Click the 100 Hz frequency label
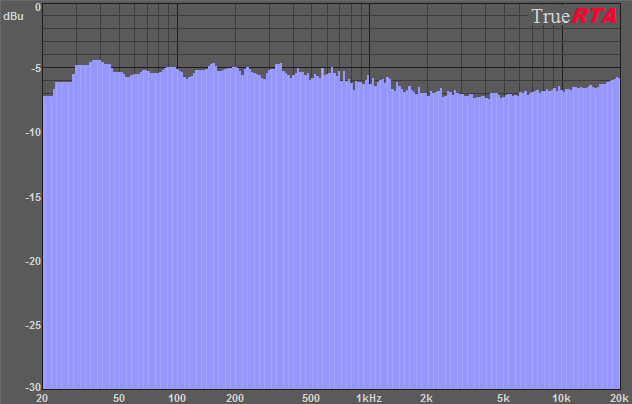The image size is (632, 404). (x=177, y=398)
